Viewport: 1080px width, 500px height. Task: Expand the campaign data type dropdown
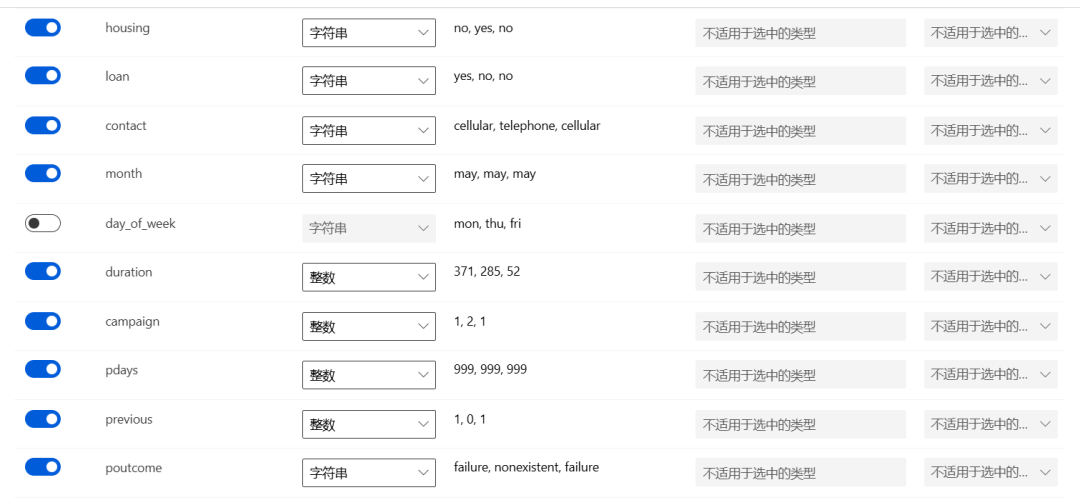pyautogui.click(x=368, y=326)
